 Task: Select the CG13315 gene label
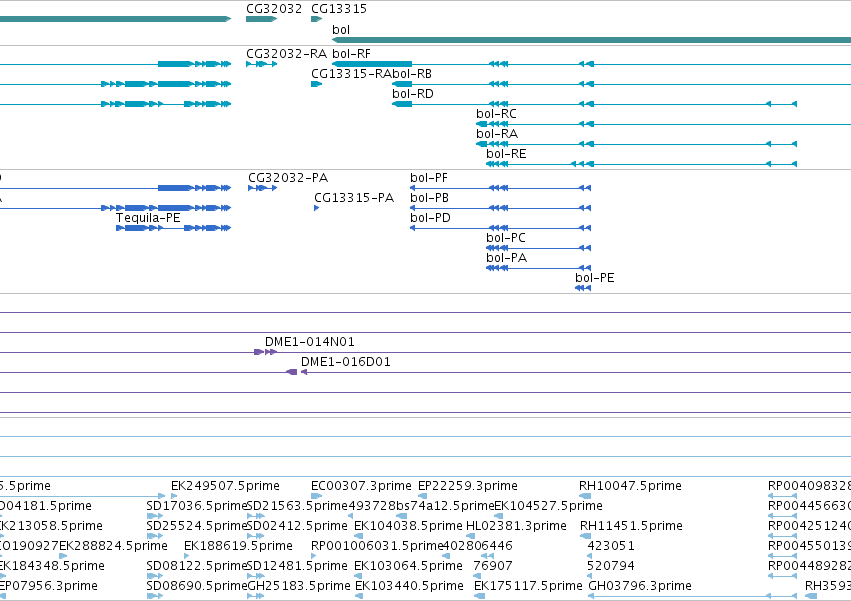pos(339,9)
